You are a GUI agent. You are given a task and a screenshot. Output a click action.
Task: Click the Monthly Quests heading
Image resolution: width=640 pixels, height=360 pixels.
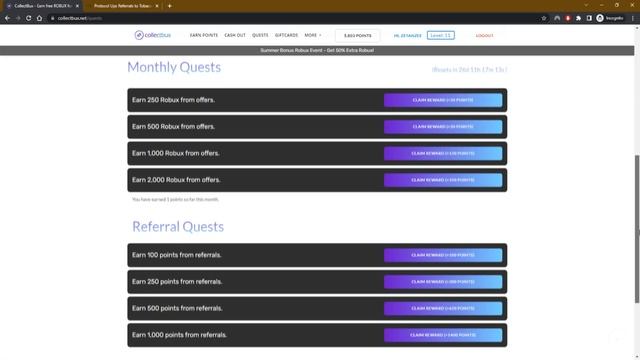(x=174, y=67)
